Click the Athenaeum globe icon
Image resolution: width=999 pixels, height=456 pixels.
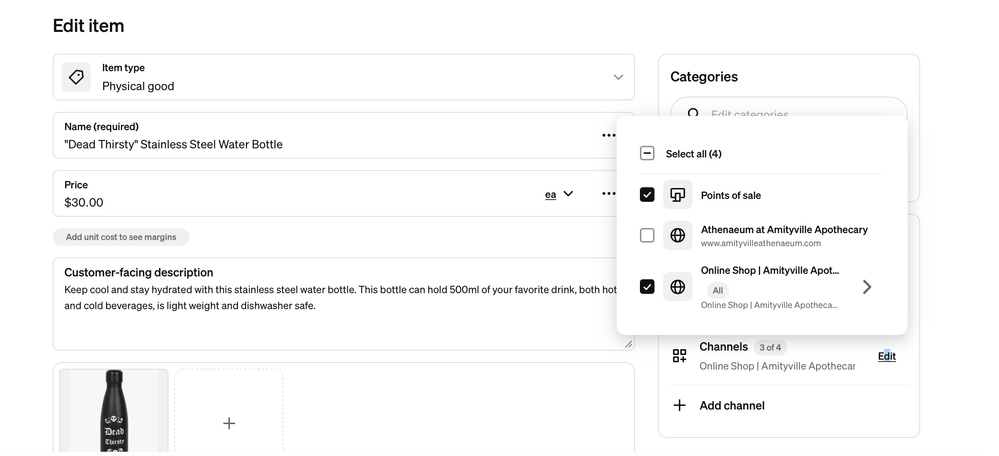point(677,235)
